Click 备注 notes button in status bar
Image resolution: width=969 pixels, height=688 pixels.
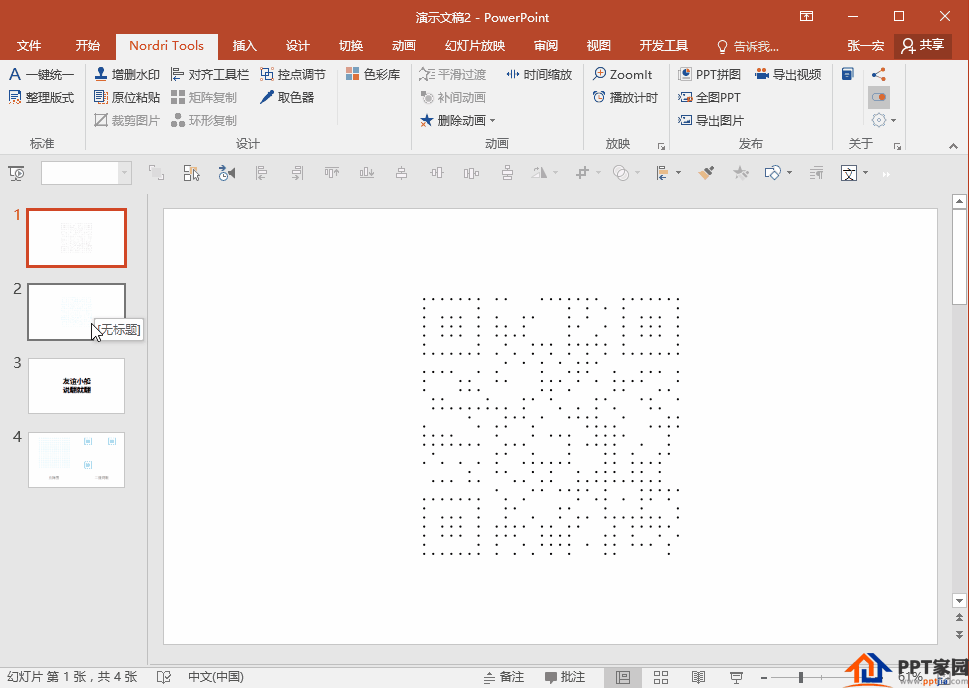click(502, 677)
